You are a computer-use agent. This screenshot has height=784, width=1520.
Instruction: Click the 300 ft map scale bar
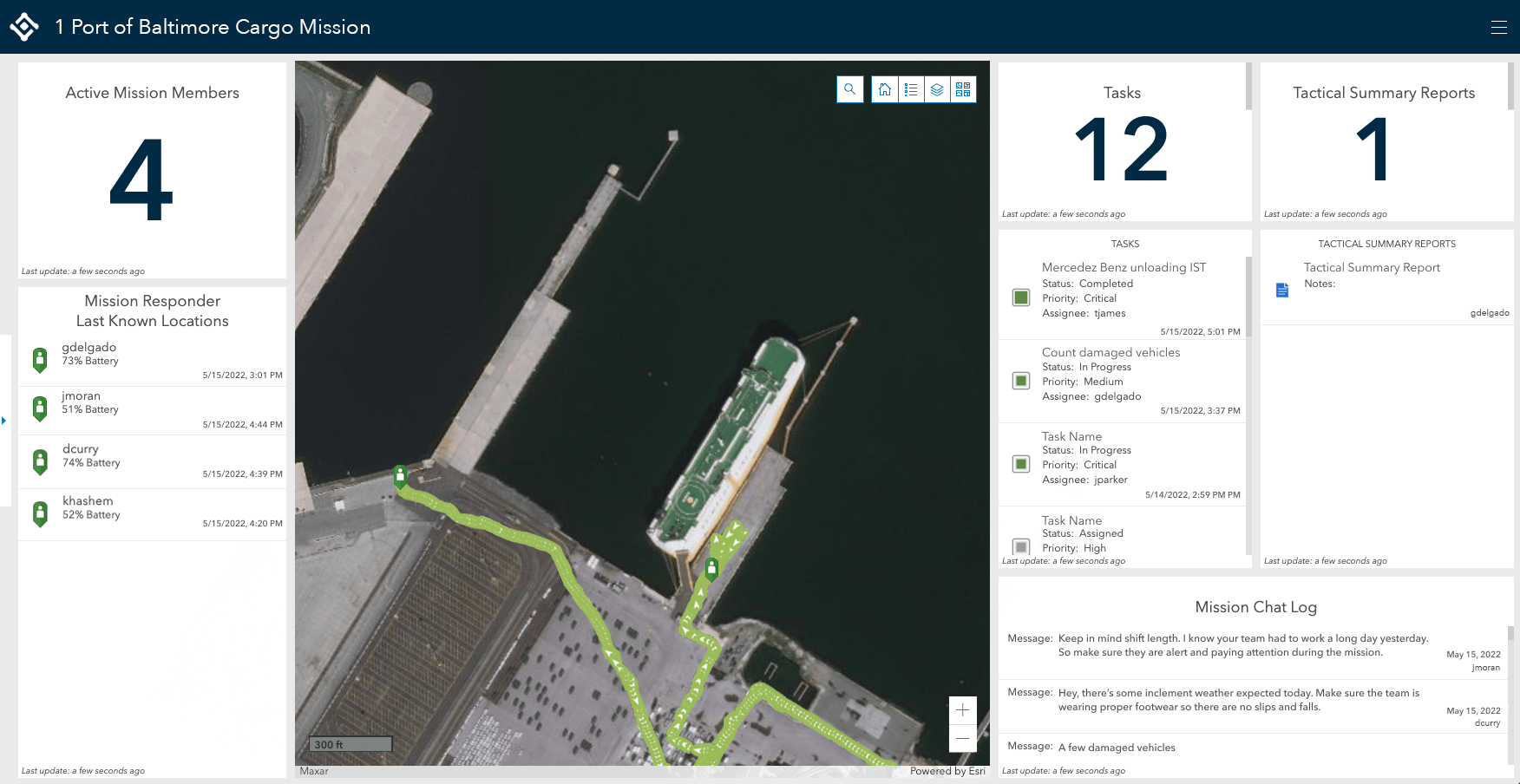pyautogui.click(x=348, y=744)
